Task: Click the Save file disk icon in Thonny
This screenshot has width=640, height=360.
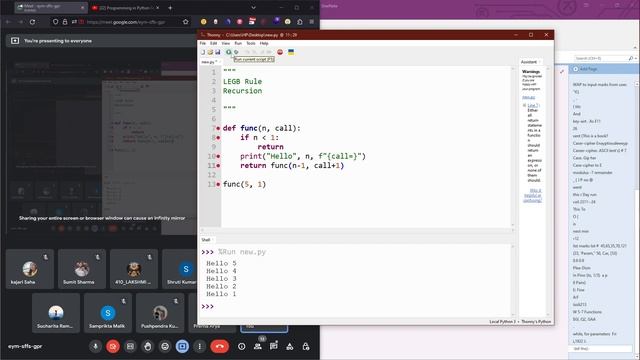Action: 218,52
